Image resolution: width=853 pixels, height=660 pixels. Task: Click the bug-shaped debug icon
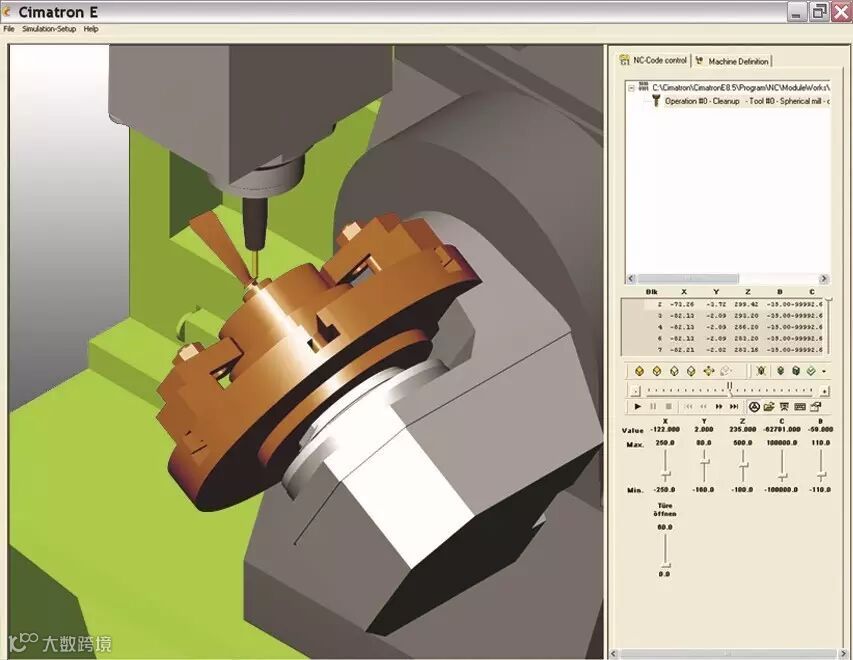coord(762,371)
